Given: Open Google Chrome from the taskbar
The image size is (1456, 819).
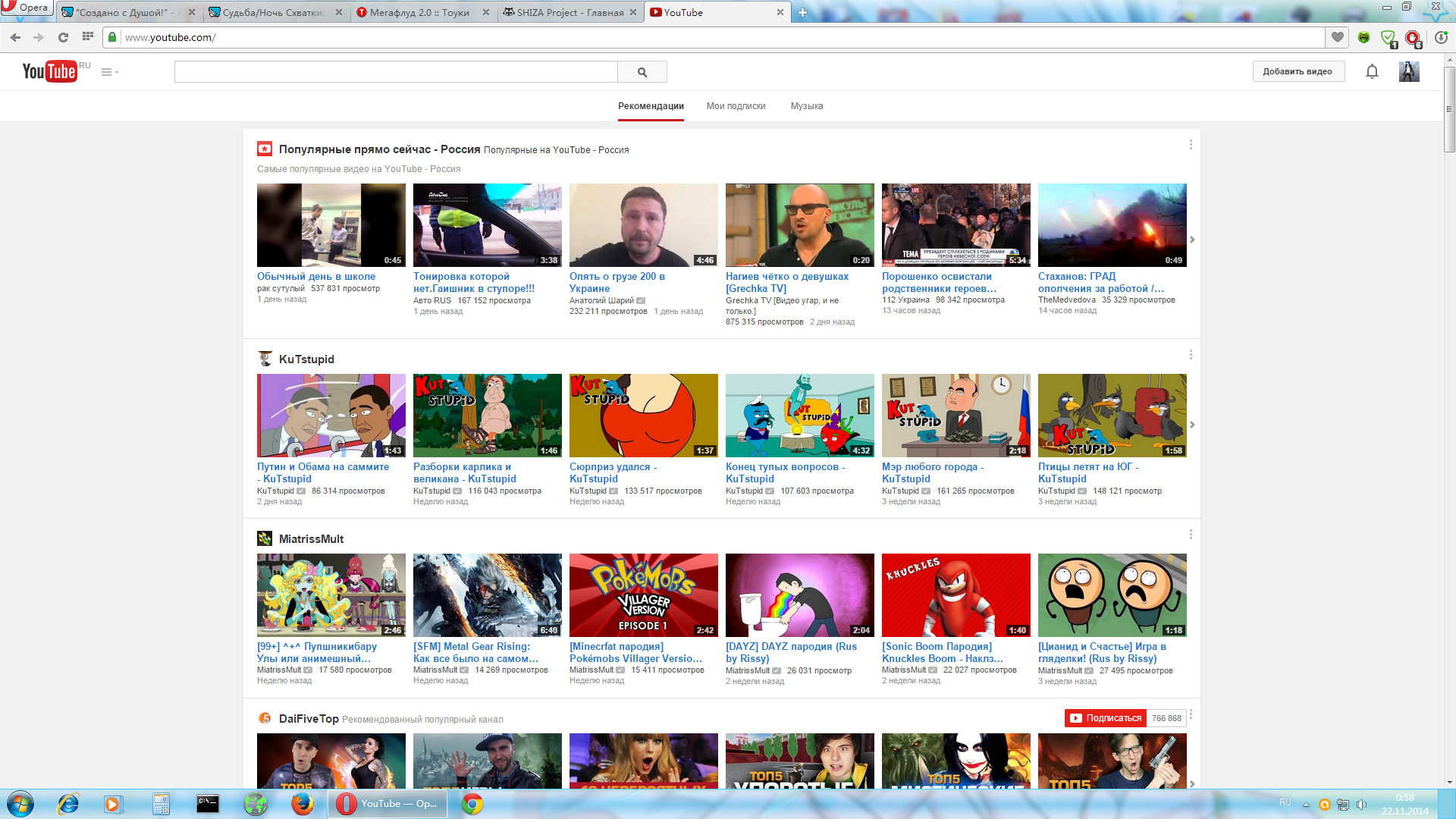Looking at the screenshot, I should tap(472, 804).
